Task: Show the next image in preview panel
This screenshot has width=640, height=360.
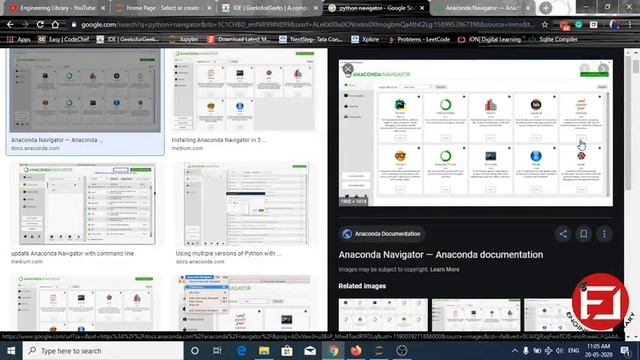Action: 603,69
